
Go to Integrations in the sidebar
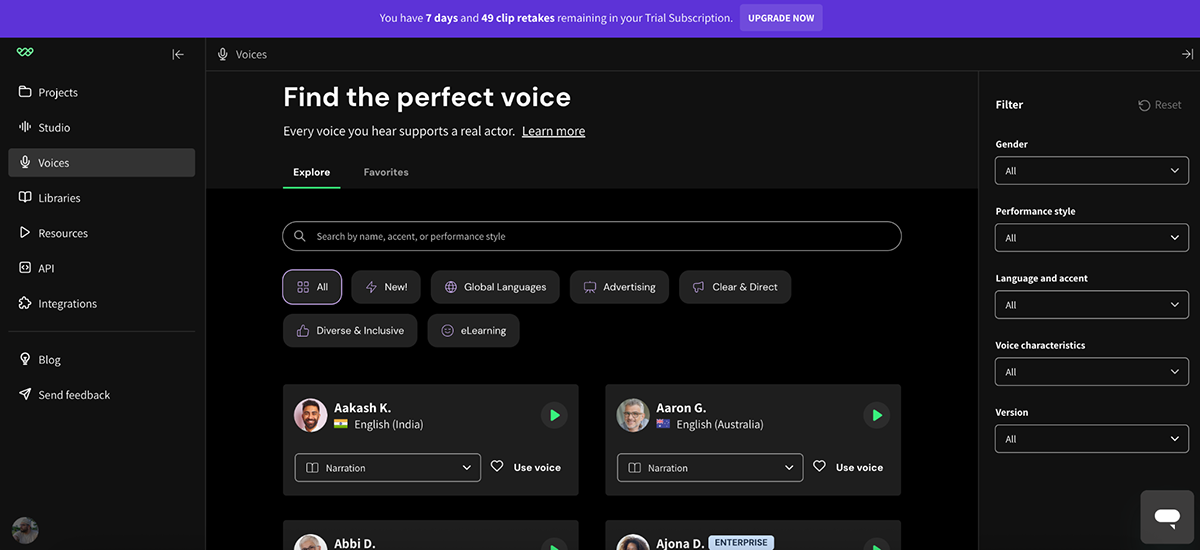[x=67, y=304]
